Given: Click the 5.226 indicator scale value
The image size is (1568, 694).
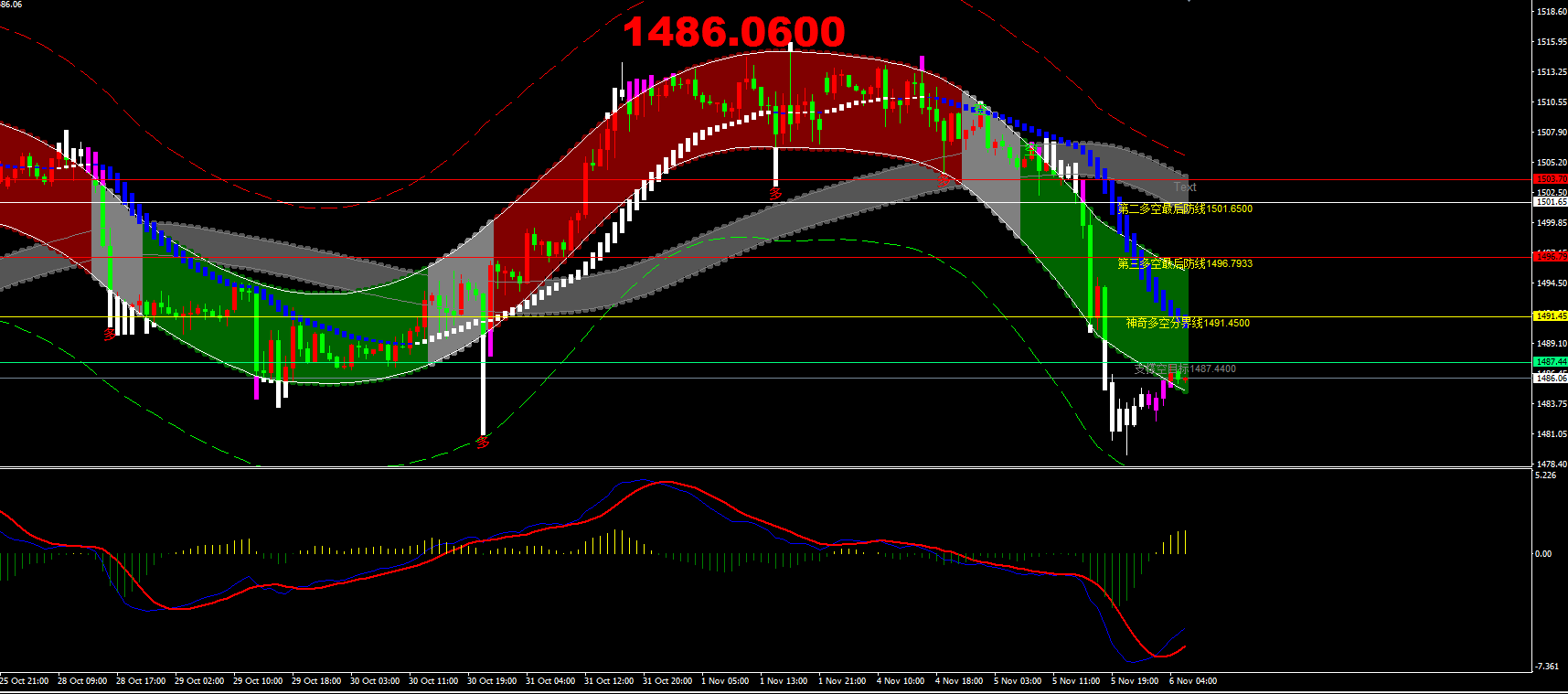Looking at the screenshot, I should tap(1545, 475).
